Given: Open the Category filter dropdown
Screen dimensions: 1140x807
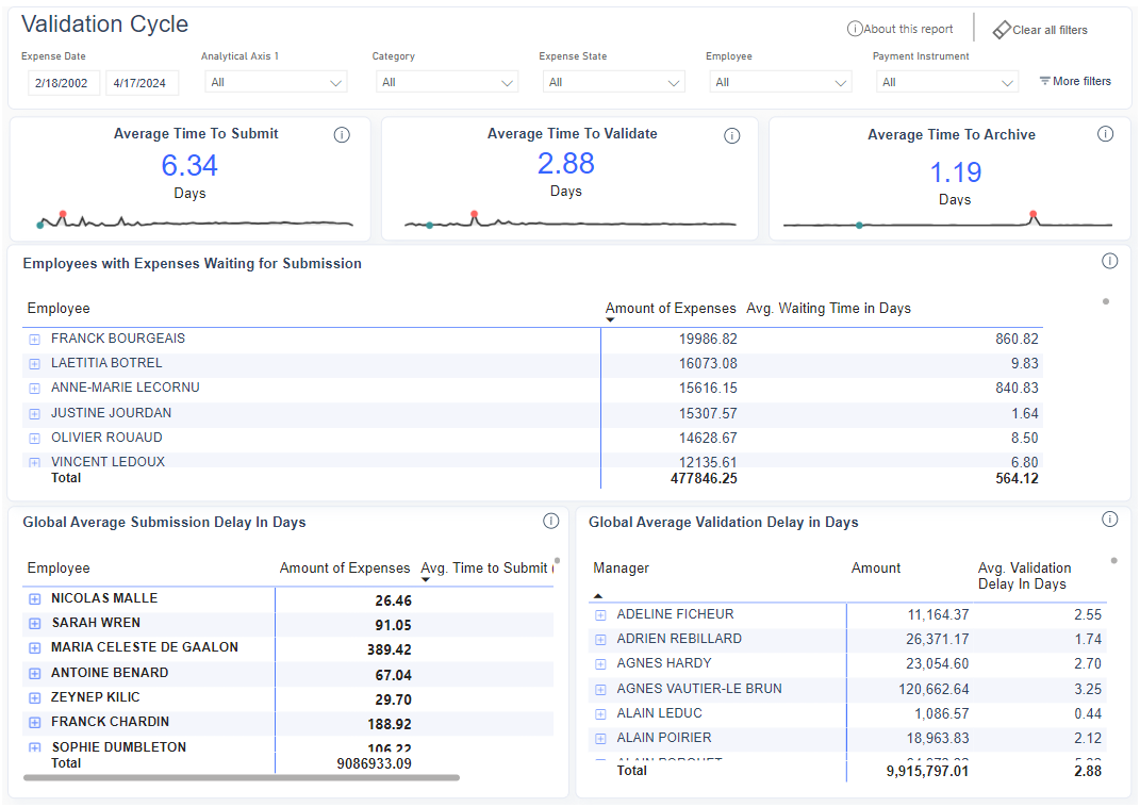Looking at the screenshot, I should [447, 83].
